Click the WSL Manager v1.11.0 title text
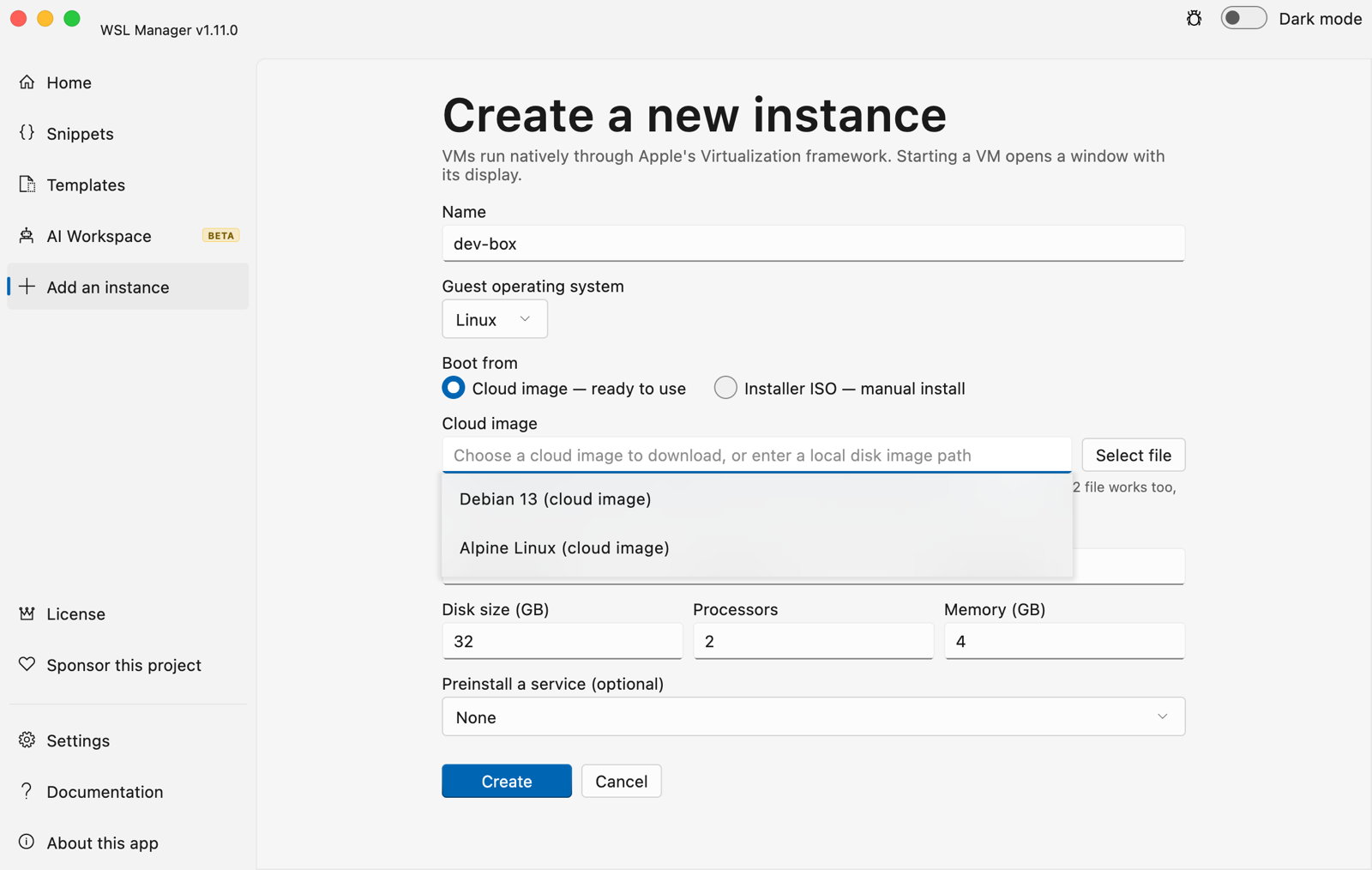This screenshot has width=1372, height=870. pyautogui.click(x=169, y=30)
